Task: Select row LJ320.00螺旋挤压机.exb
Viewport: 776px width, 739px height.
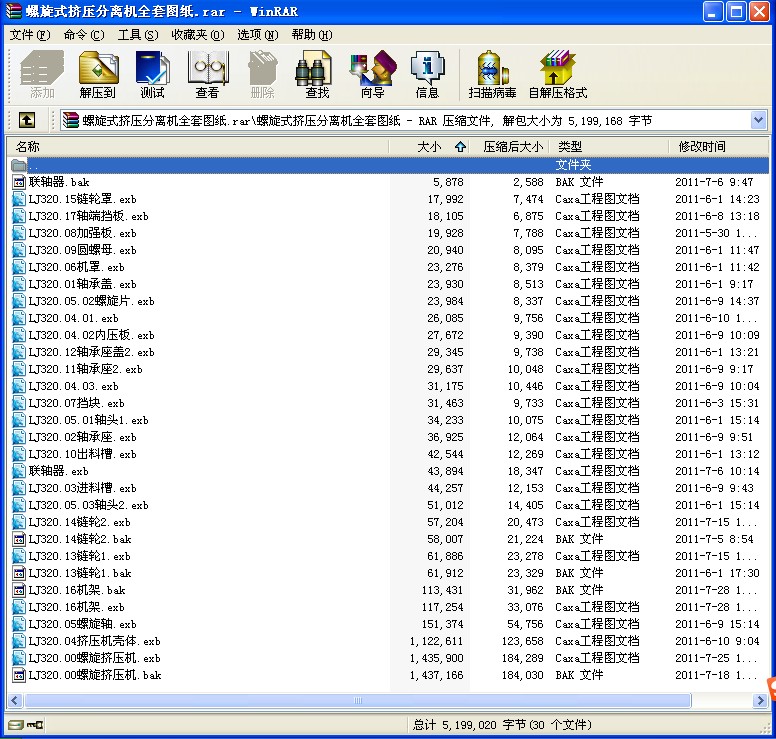Action: (390, 658)
